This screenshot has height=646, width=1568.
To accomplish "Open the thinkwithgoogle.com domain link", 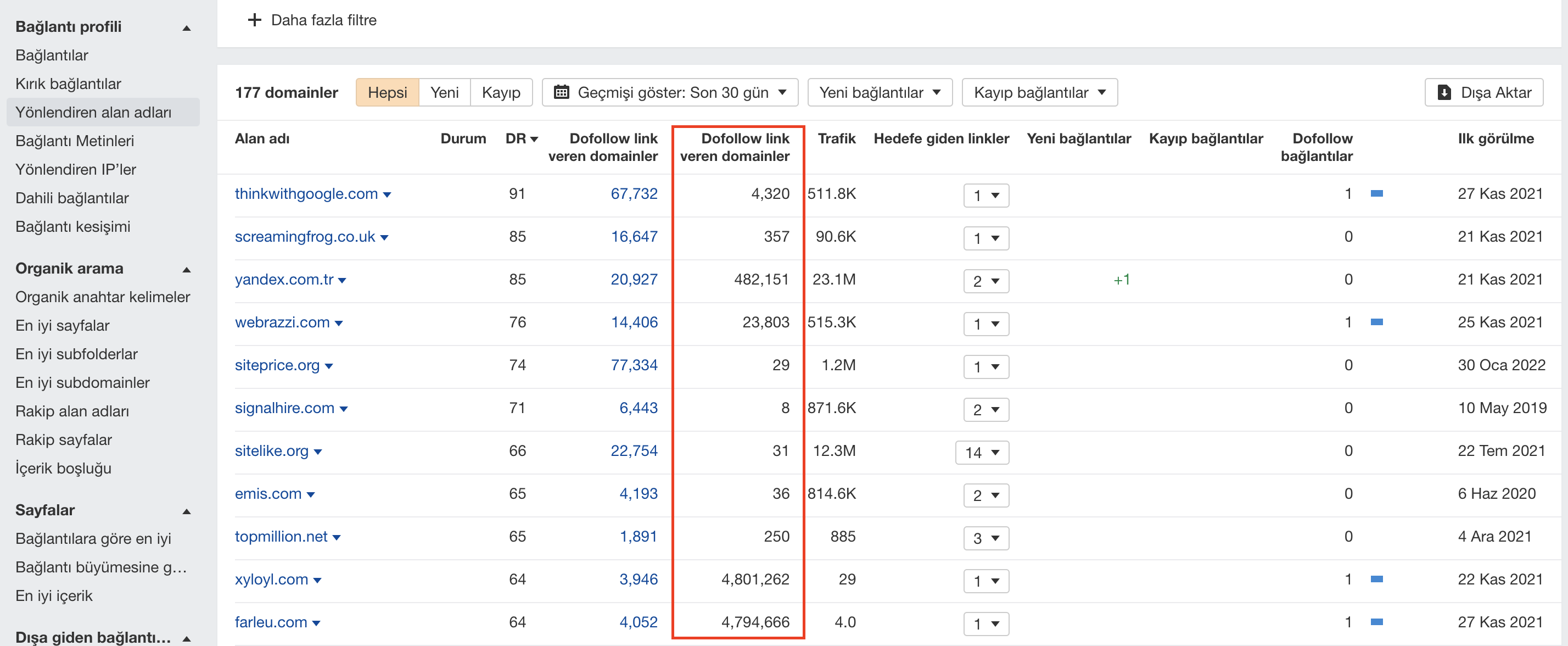I will pos(306,194).
